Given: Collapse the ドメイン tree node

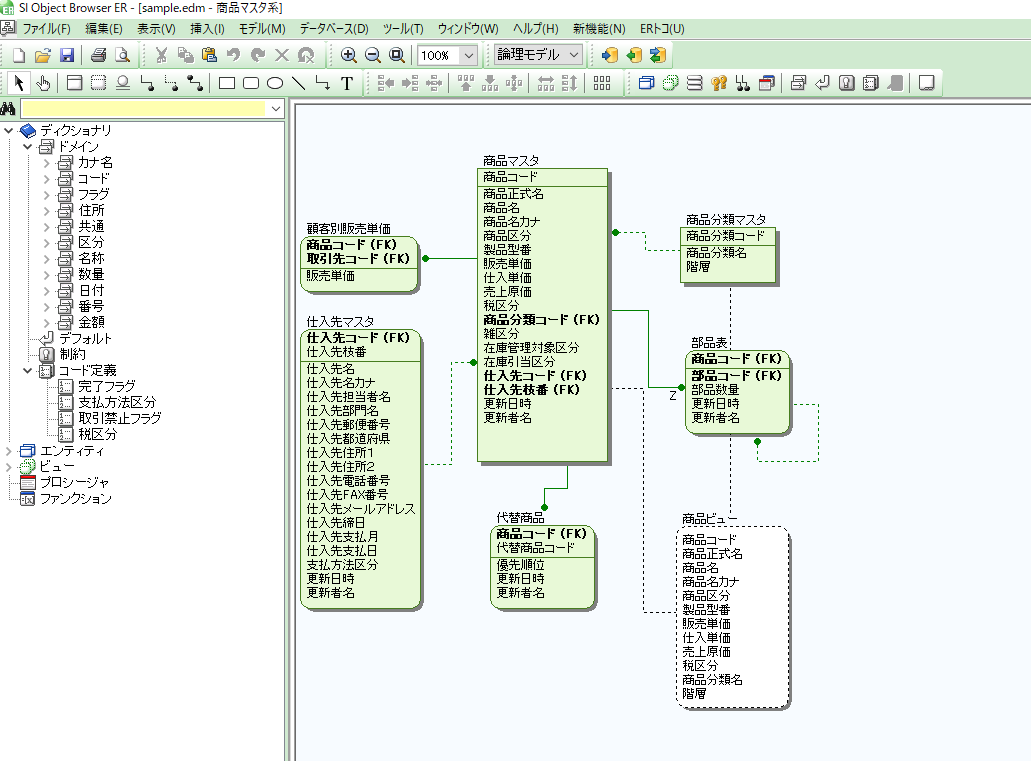Looking at the screenshot, I should [x=28, y=146].
